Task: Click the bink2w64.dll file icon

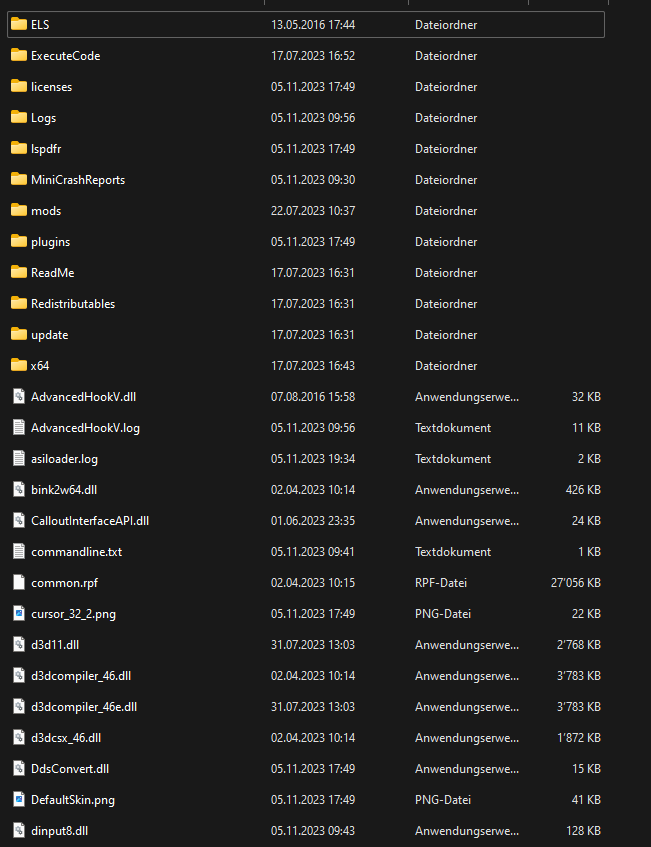Action: (19, 489)
